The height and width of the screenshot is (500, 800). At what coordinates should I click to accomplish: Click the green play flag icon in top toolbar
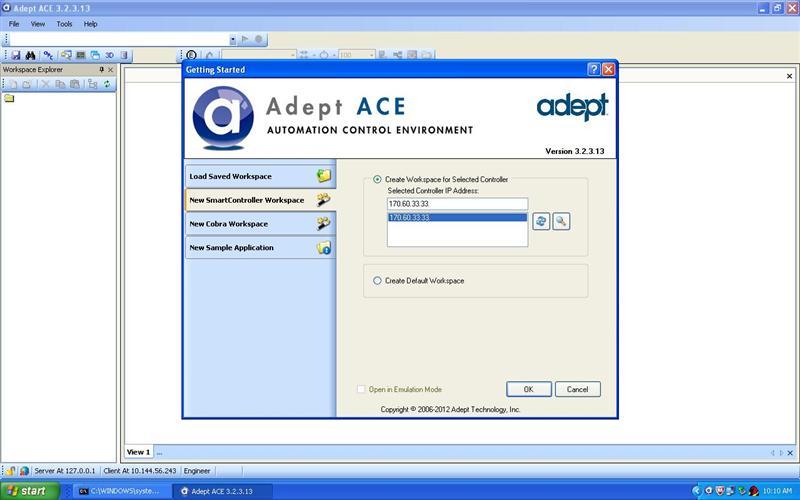(245, 39)
